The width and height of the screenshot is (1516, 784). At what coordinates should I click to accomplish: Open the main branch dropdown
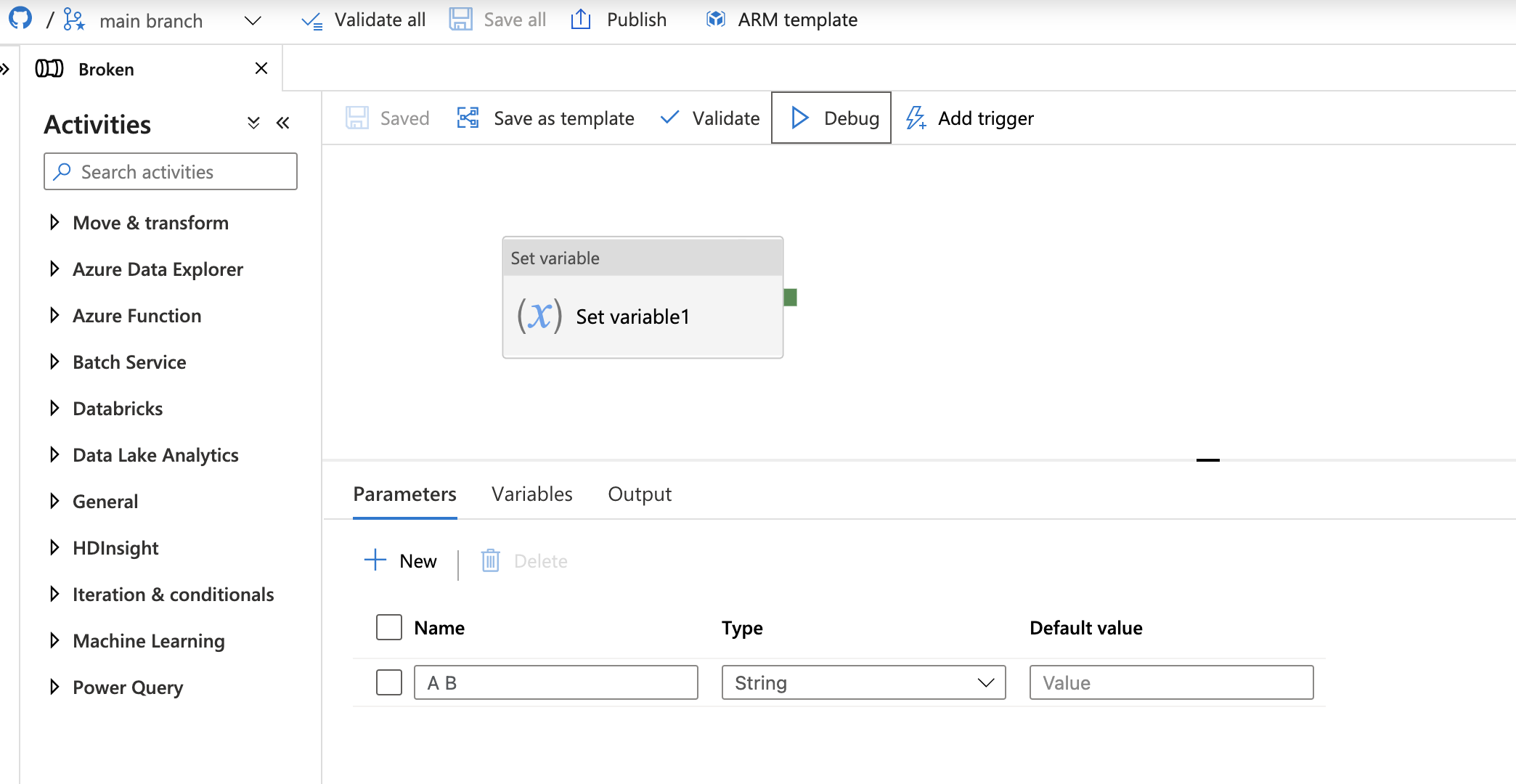252,20
